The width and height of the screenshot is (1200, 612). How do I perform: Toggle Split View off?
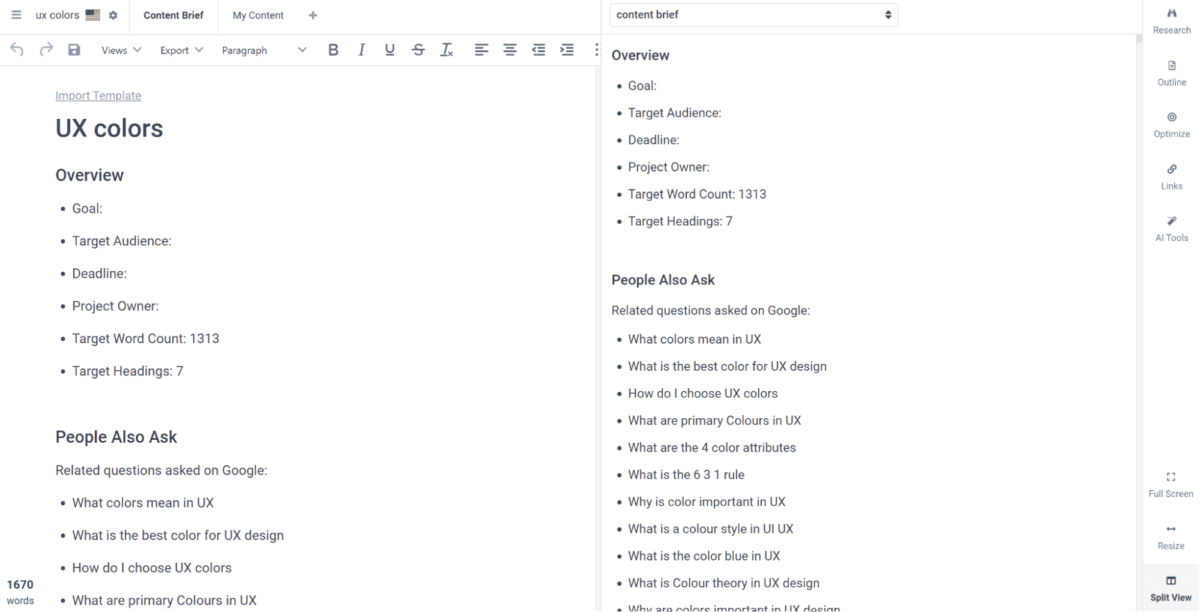(1170, 588)
